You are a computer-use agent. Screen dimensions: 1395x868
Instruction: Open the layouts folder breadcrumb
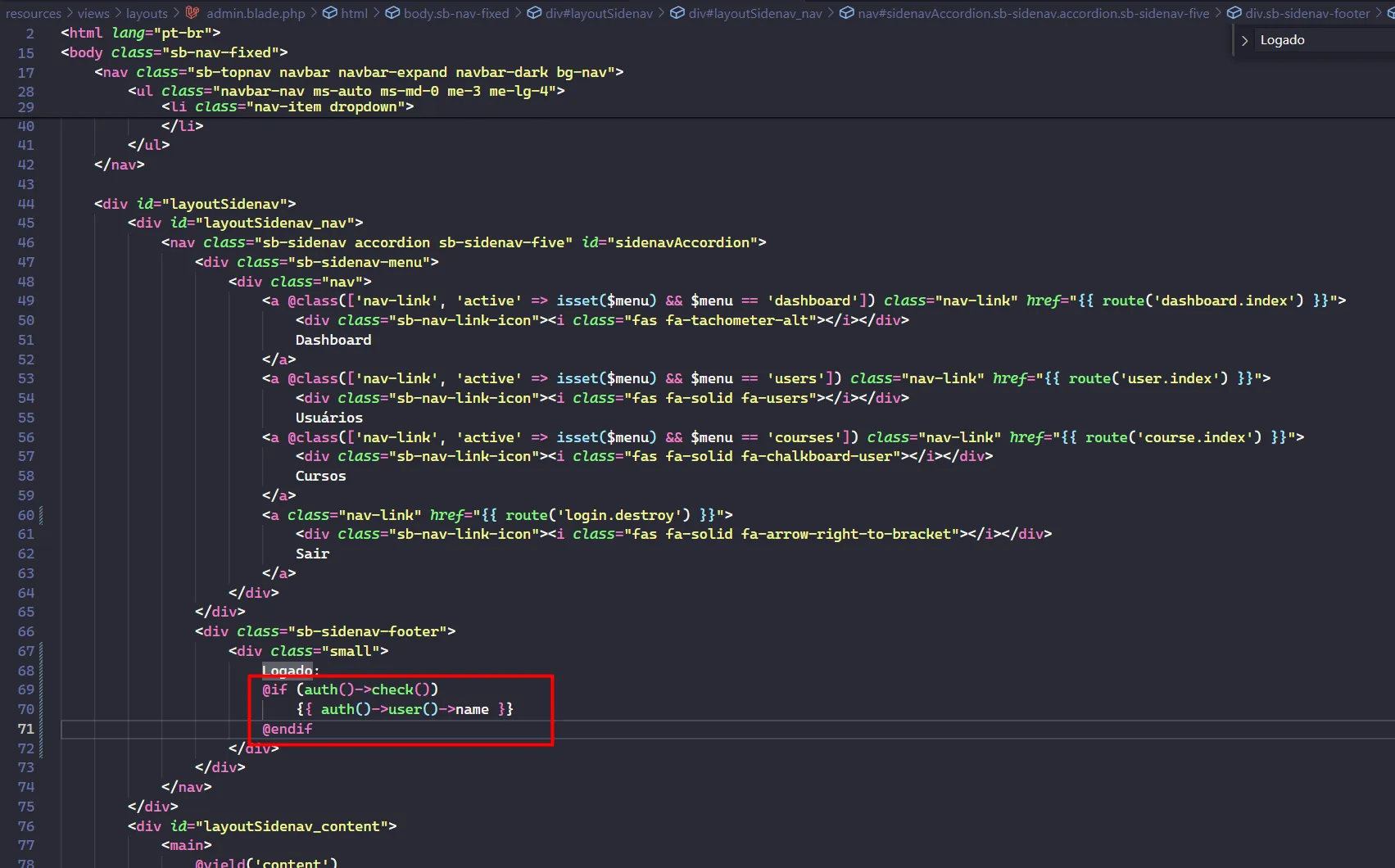[x=147, y=13]
